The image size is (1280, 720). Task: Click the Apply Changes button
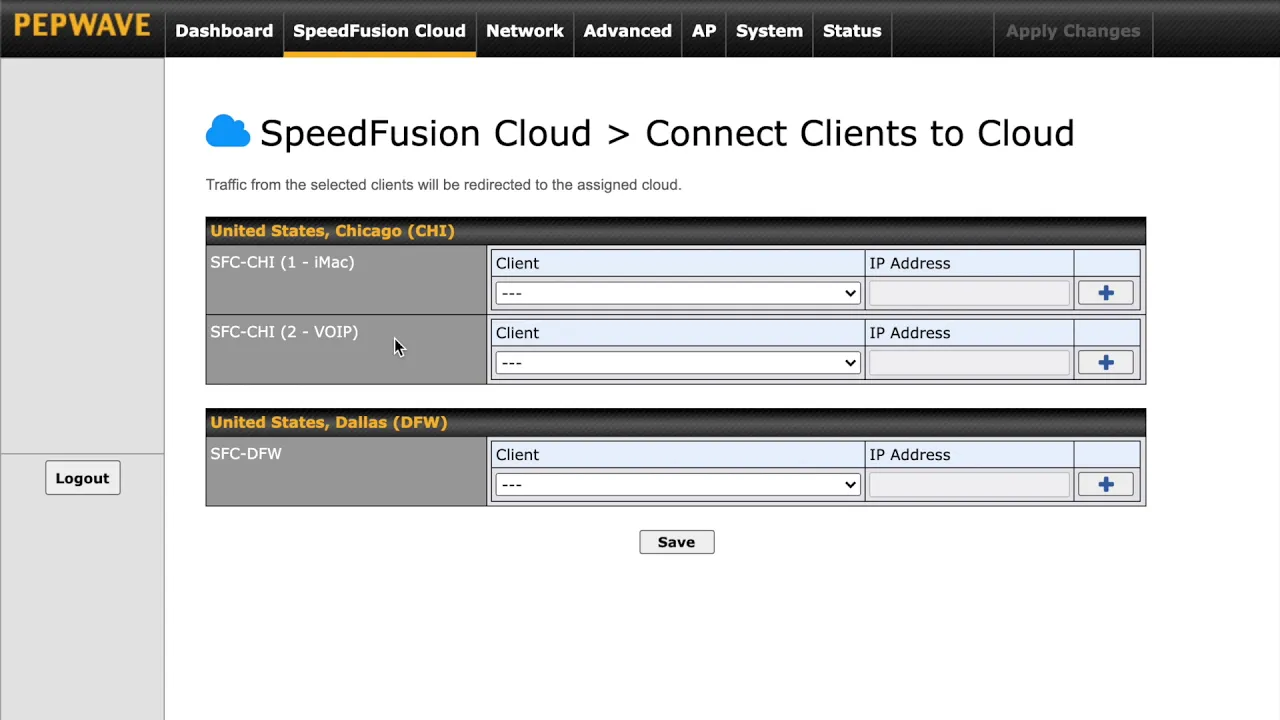(x=1073, y=30)
